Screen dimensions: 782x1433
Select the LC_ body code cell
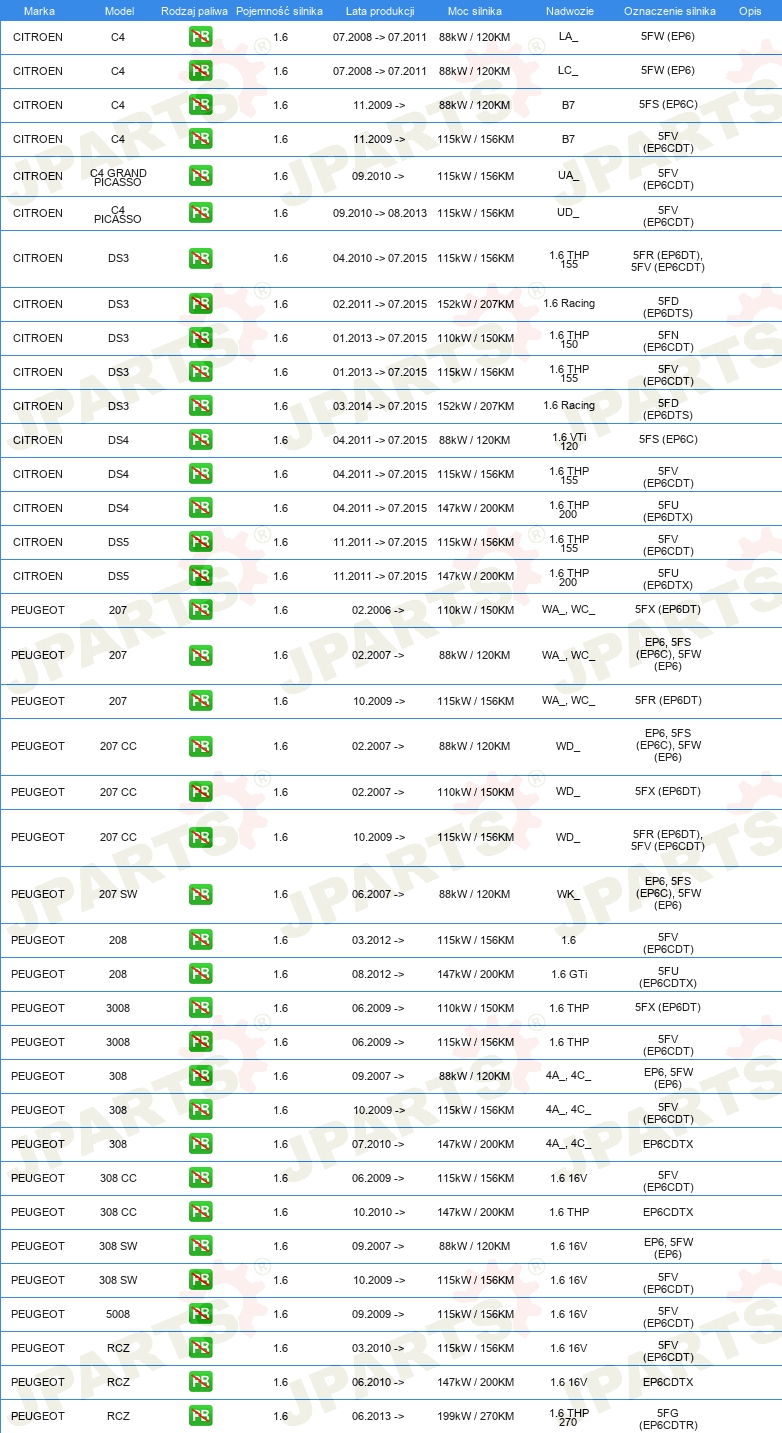pos(568,71)
